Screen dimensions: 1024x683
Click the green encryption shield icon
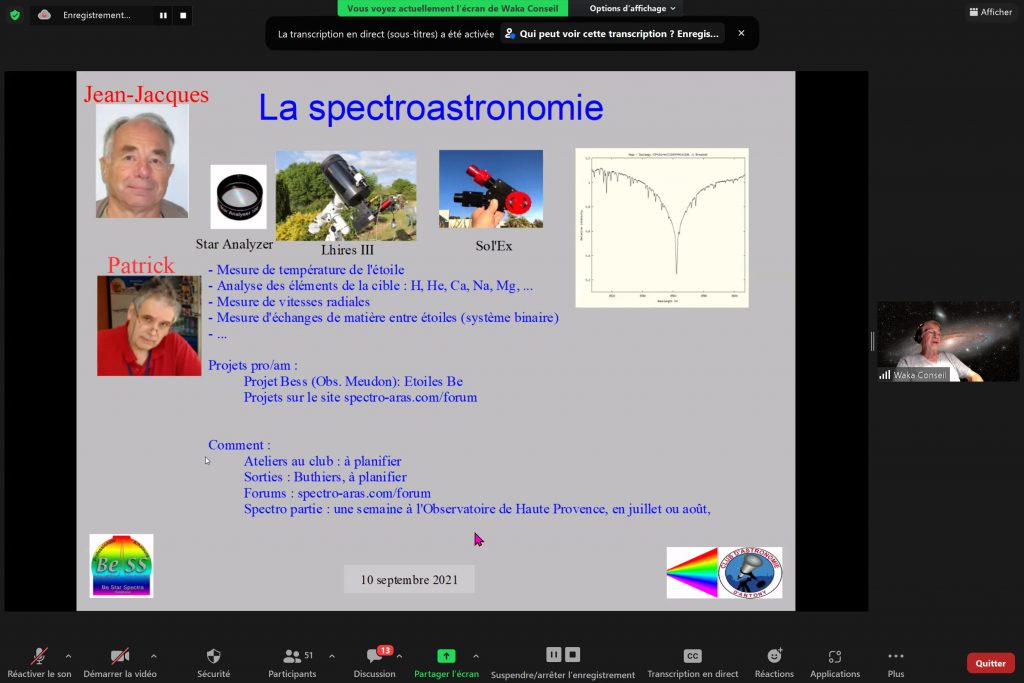[15, 15]
